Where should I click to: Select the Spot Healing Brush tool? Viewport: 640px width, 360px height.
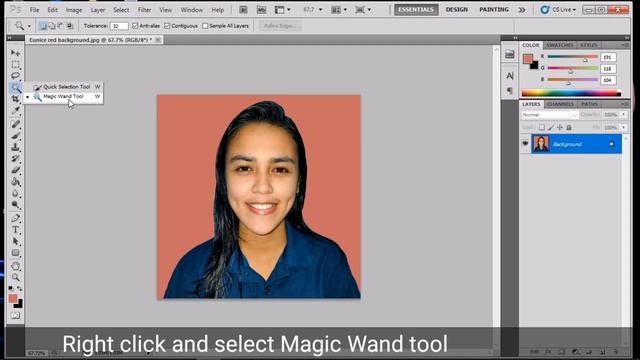(16, 124)
